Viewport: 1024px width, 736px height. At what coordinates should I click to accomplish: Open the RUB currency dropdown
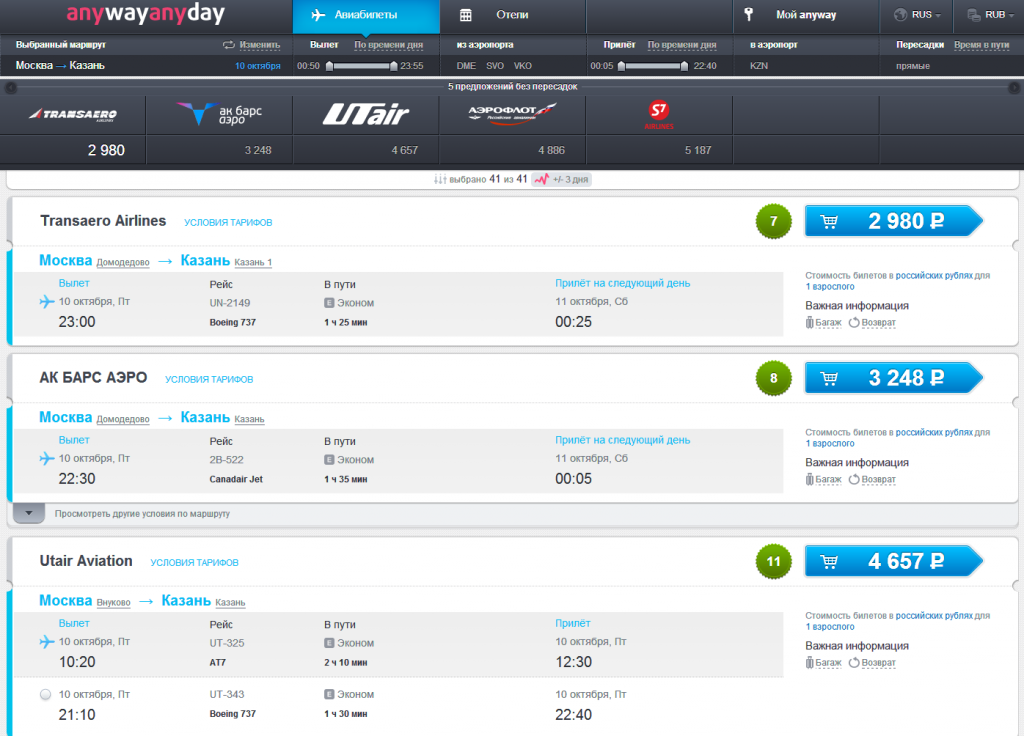989,15
